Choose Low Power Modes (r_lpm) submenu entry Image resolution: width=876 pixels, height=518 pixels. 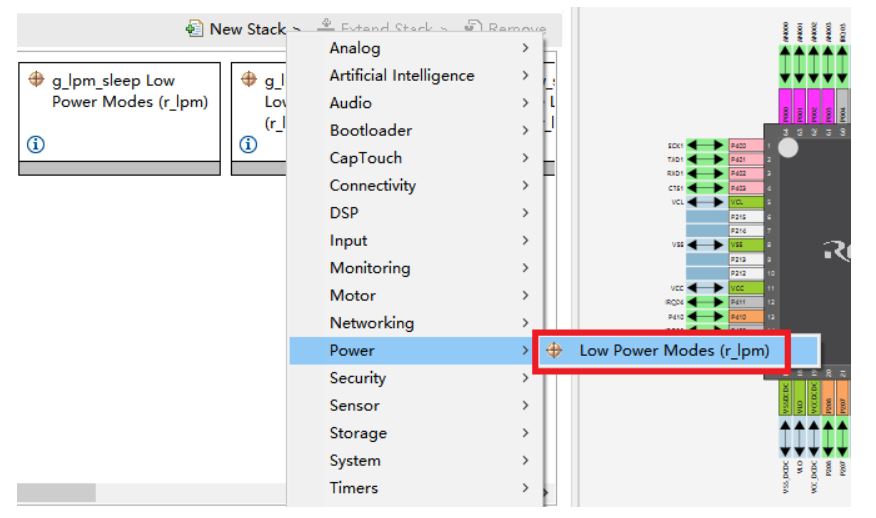(674, 350)
